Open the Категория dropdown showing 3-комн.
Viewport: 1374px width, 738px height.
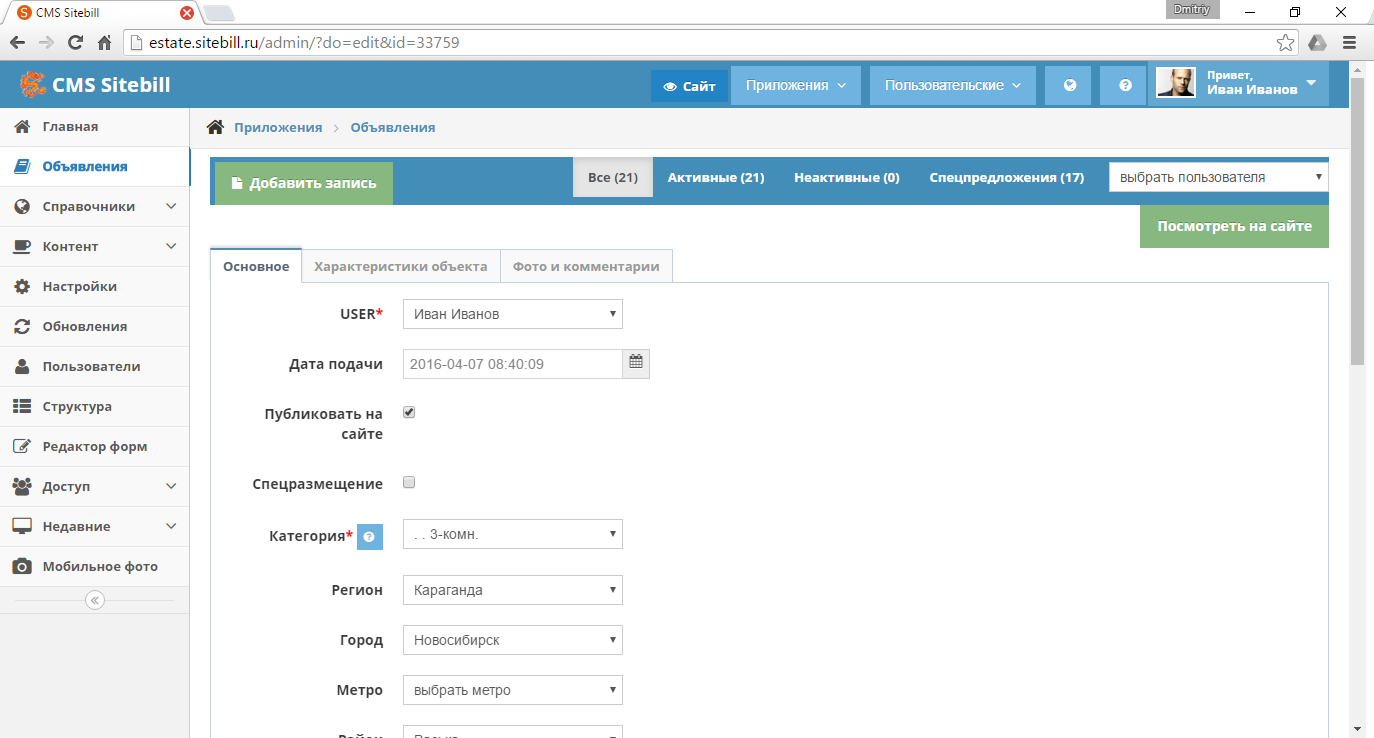[513, 534]
